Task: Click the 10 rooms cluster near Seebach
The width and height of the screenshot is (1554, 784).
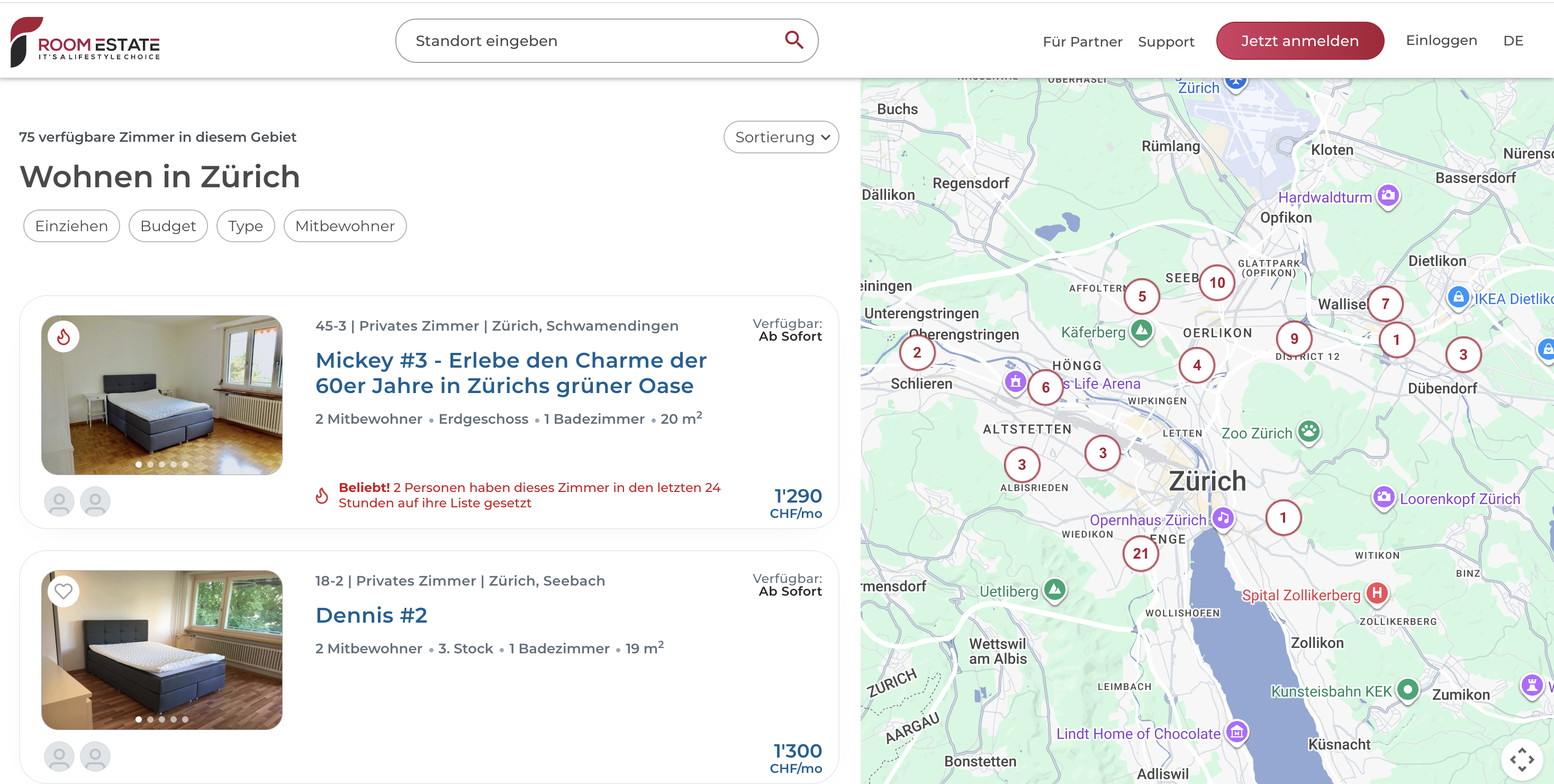Action: 1217,282
